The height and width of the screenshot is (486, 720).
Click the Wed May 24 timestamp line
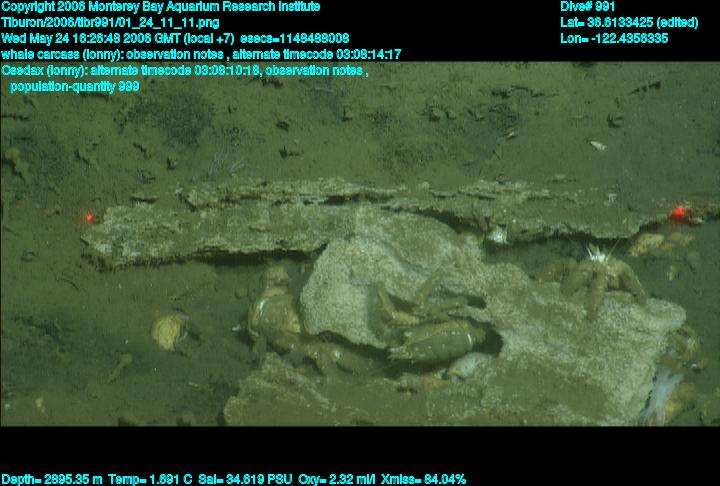[175, 38]
